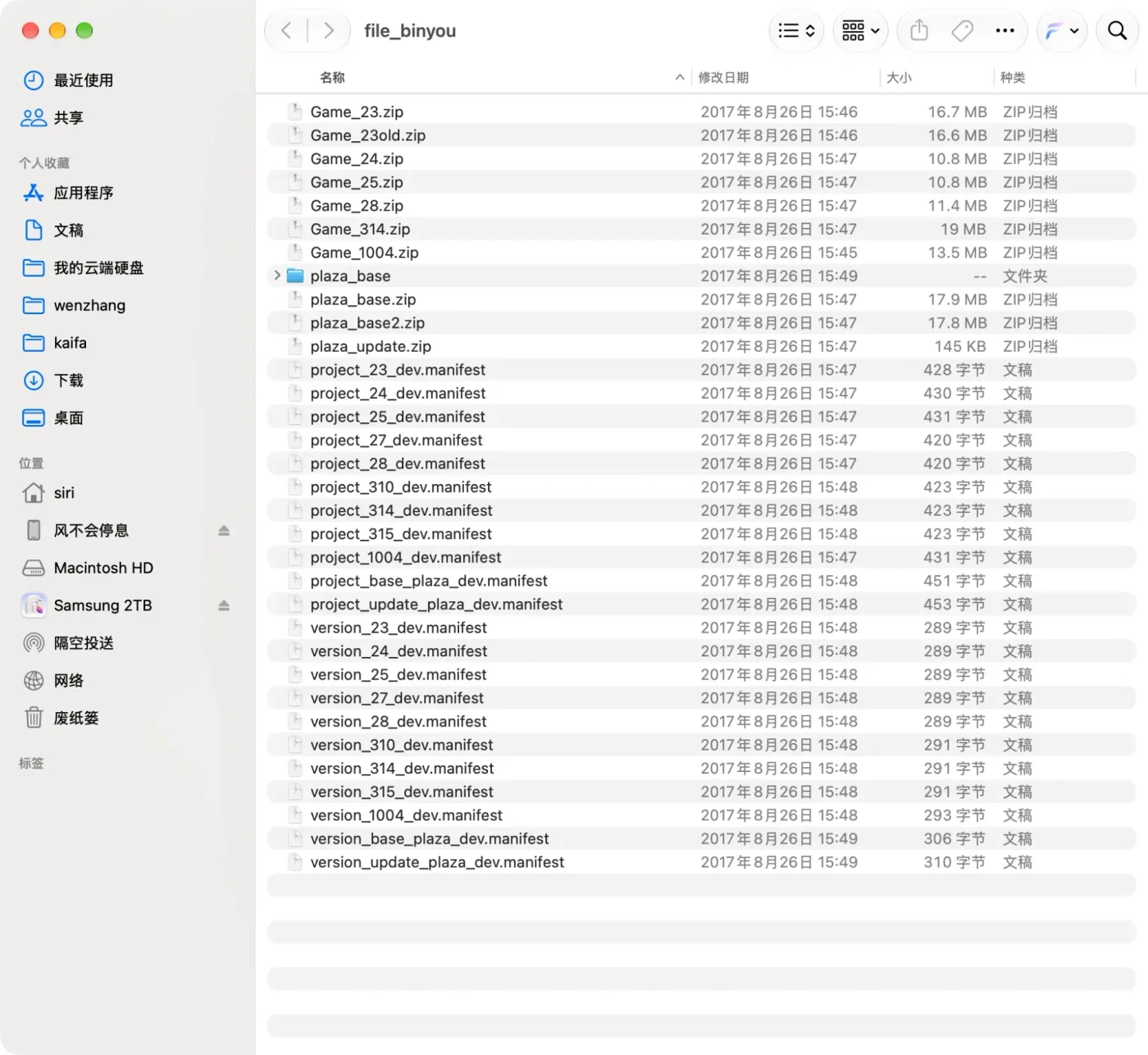Viewport: 1148px width, 1055px height.
Task: Select the file Game_1004.zip
Action: click(x=701, y=253)
